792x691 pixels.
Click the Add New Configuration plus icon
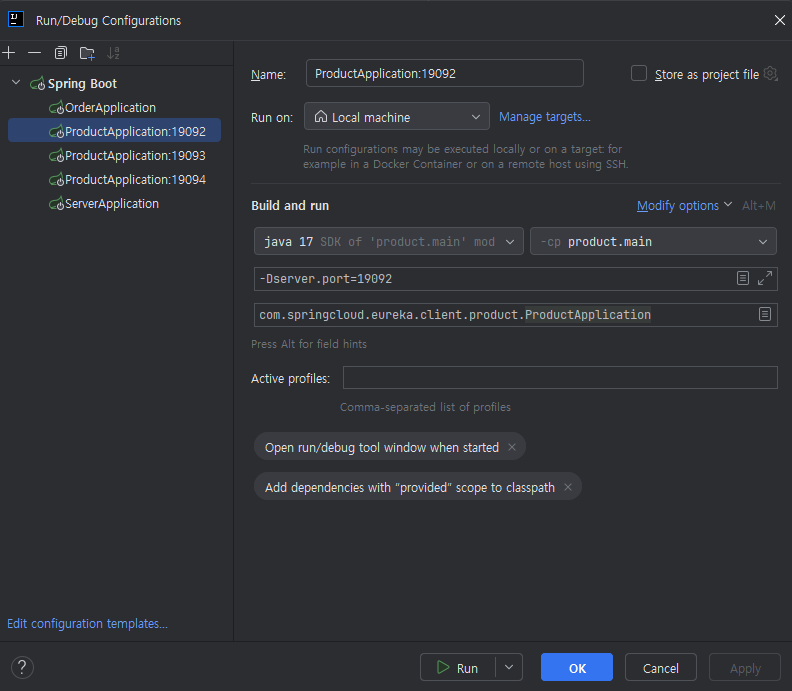coord(9,53)
